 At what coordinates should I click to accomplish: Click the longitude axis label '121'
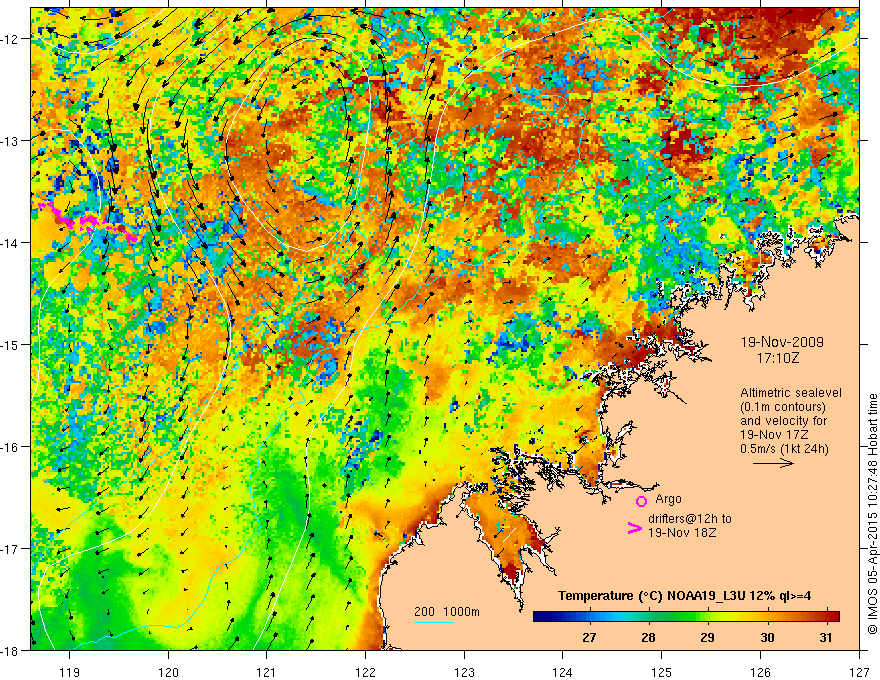tap(267, 672)
